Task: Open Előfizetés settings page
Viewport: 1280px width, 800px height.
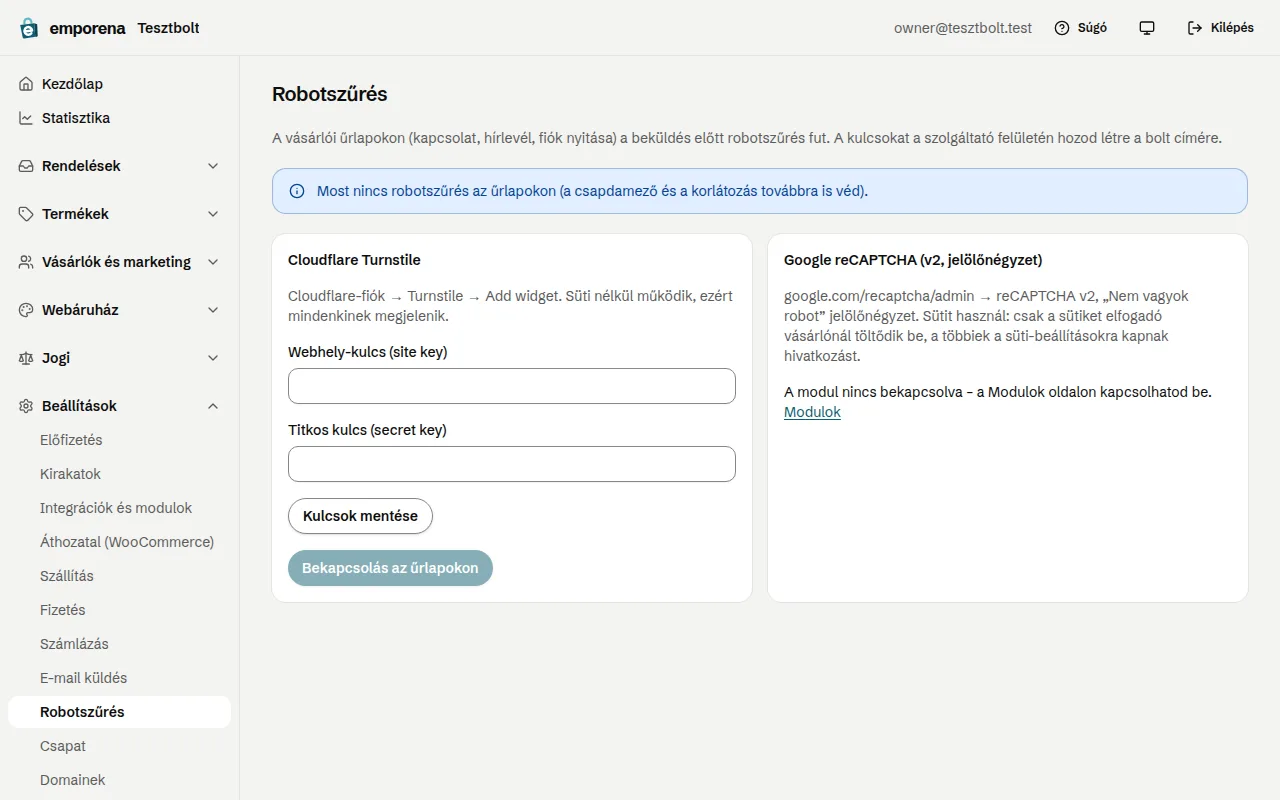Action: click(119, 440)
